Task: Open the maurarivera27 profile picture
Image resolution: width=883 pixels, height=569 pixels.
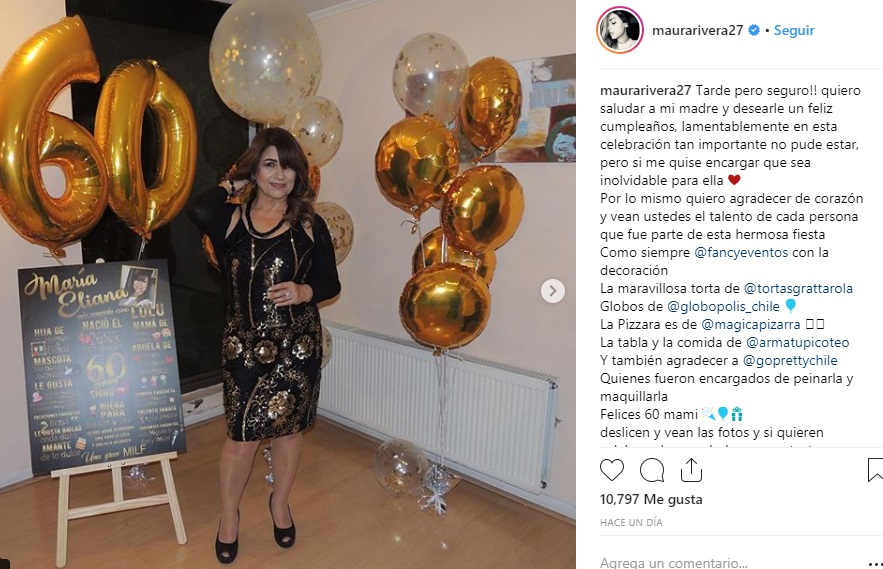Action: [x=619, y=30]
